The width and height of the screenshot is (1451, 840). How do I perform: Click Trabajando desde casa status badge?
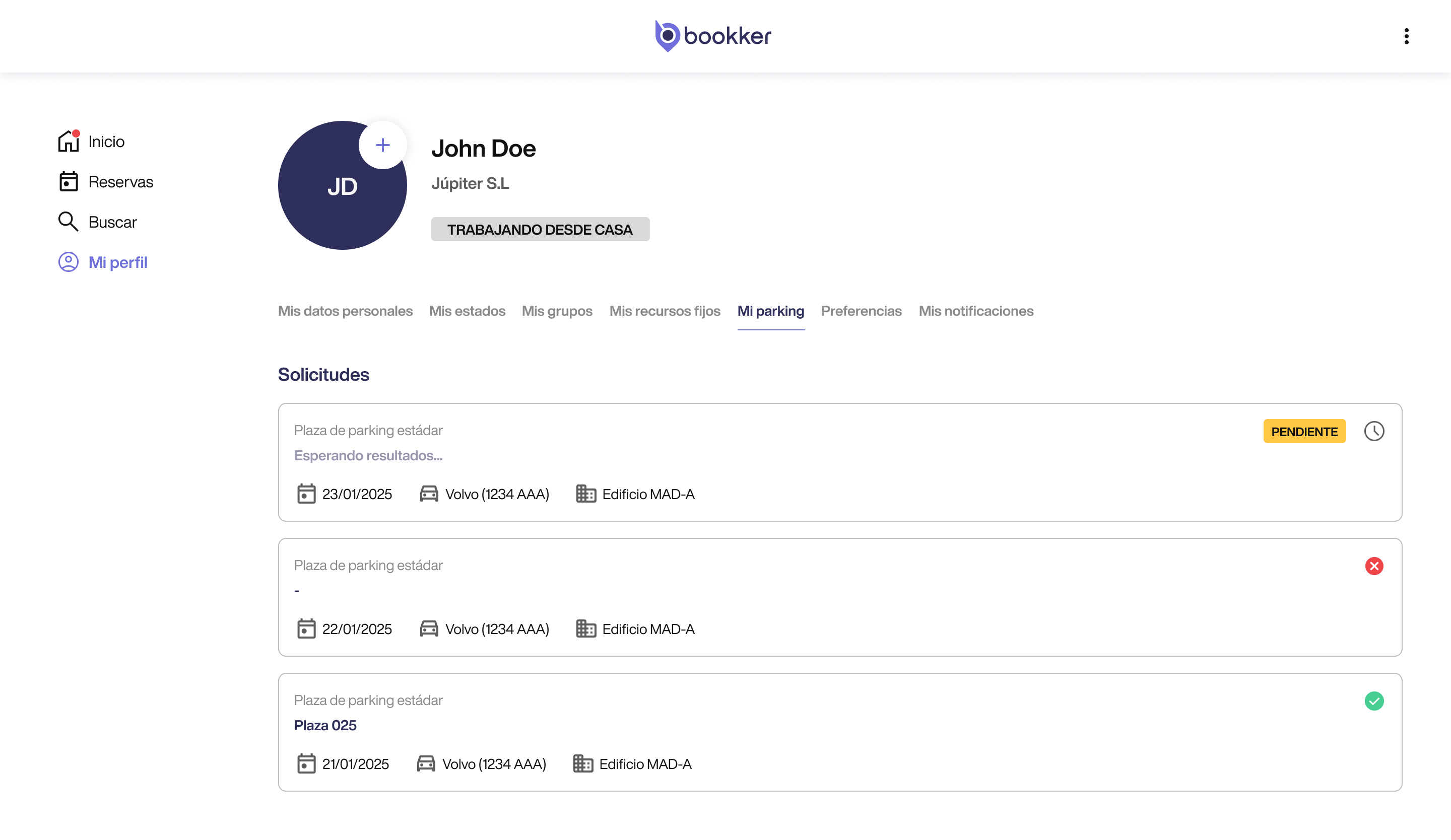pos(540,230)
